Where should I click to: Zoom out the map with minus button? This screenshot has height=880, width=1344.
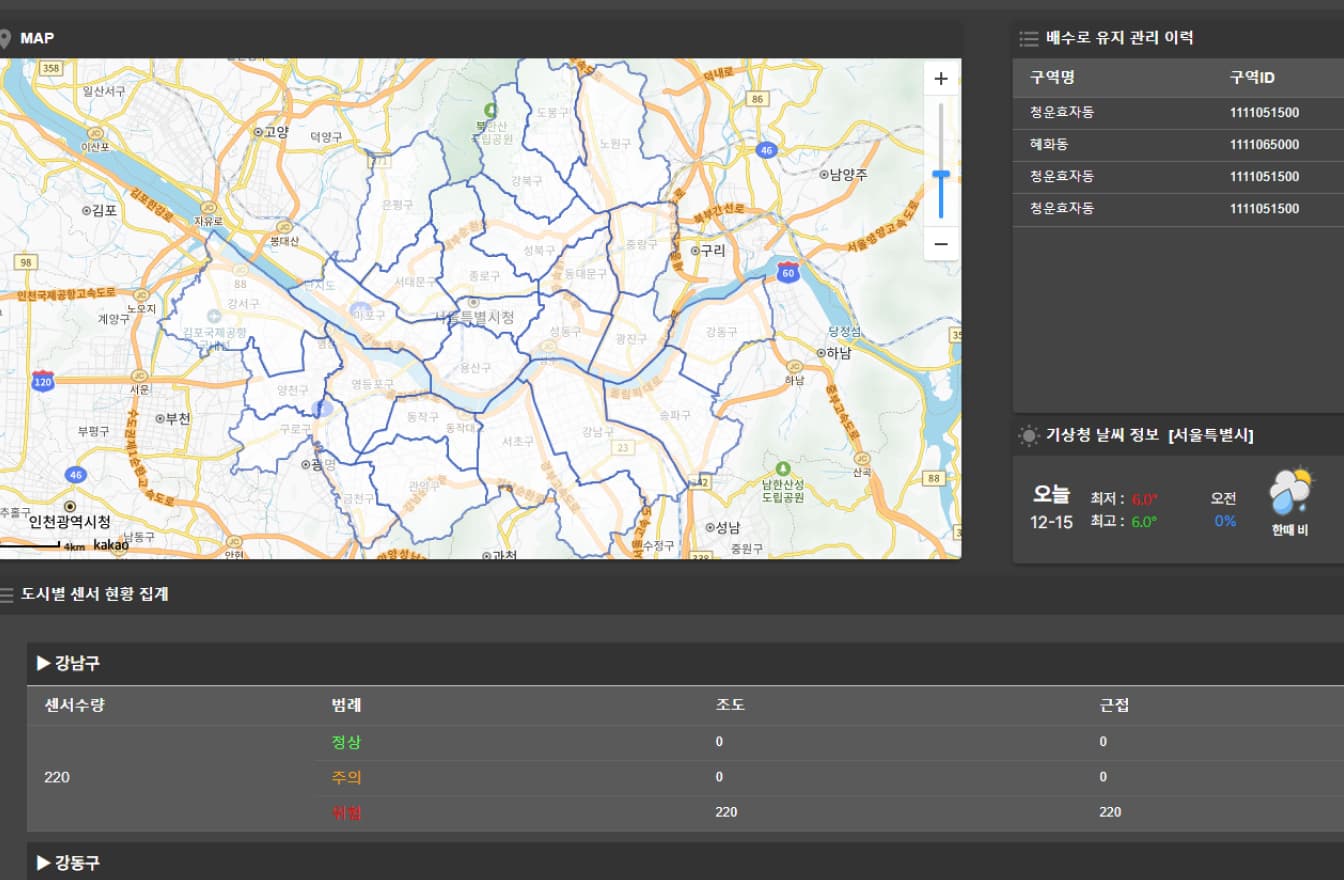[x=940, y=243]
